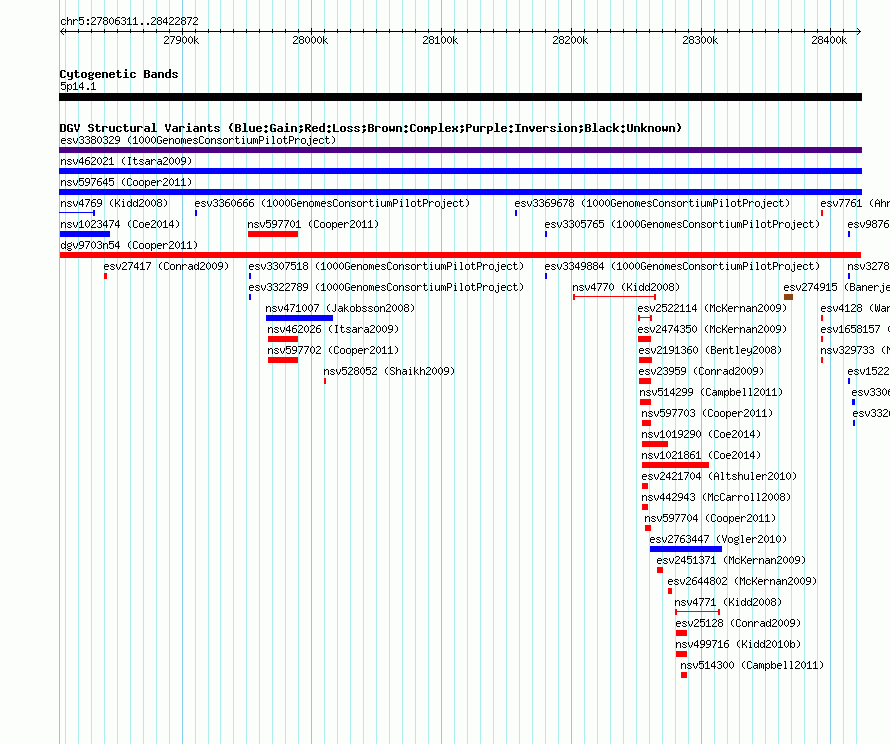Screen dimensions: 890x744
Task: Click esv3349884 variant label
Action: click(682, 266)
